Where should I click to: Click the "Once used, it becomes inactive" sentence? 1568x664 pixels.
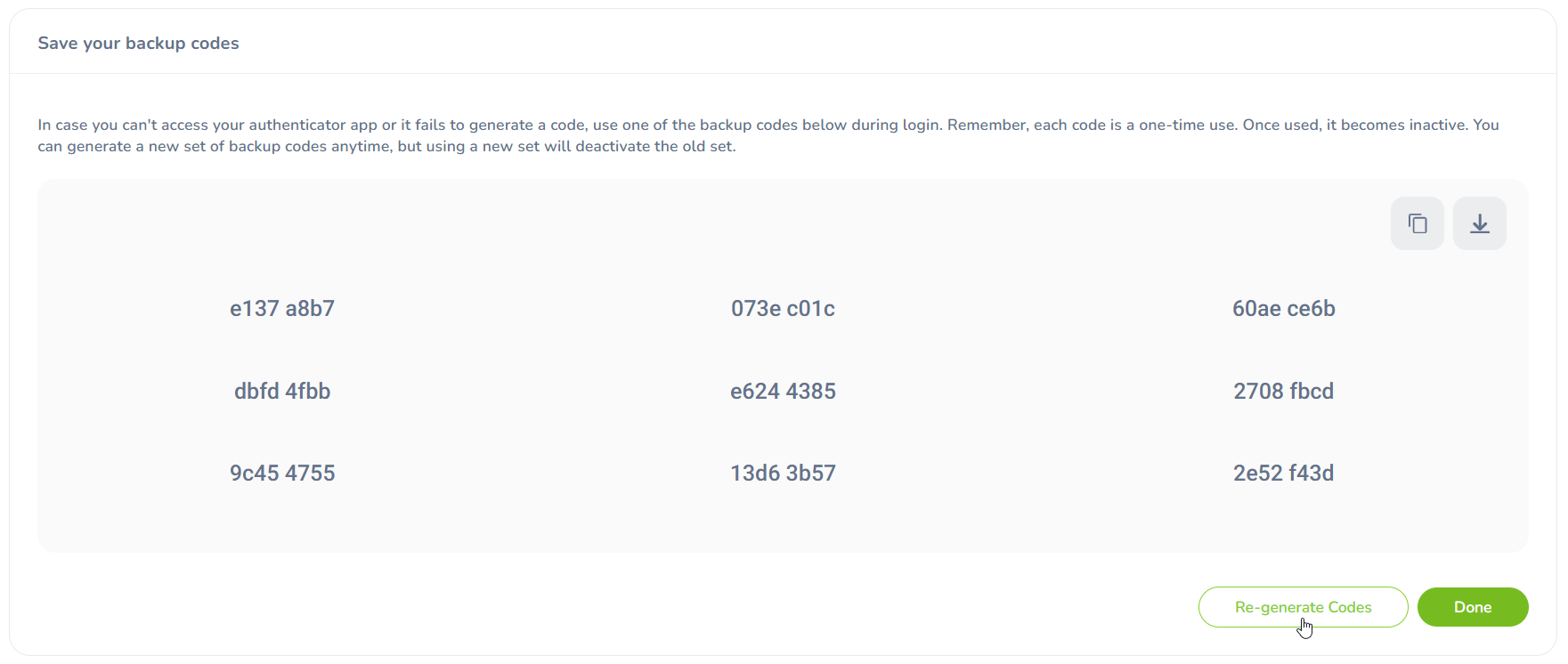tap(1353, 126)
